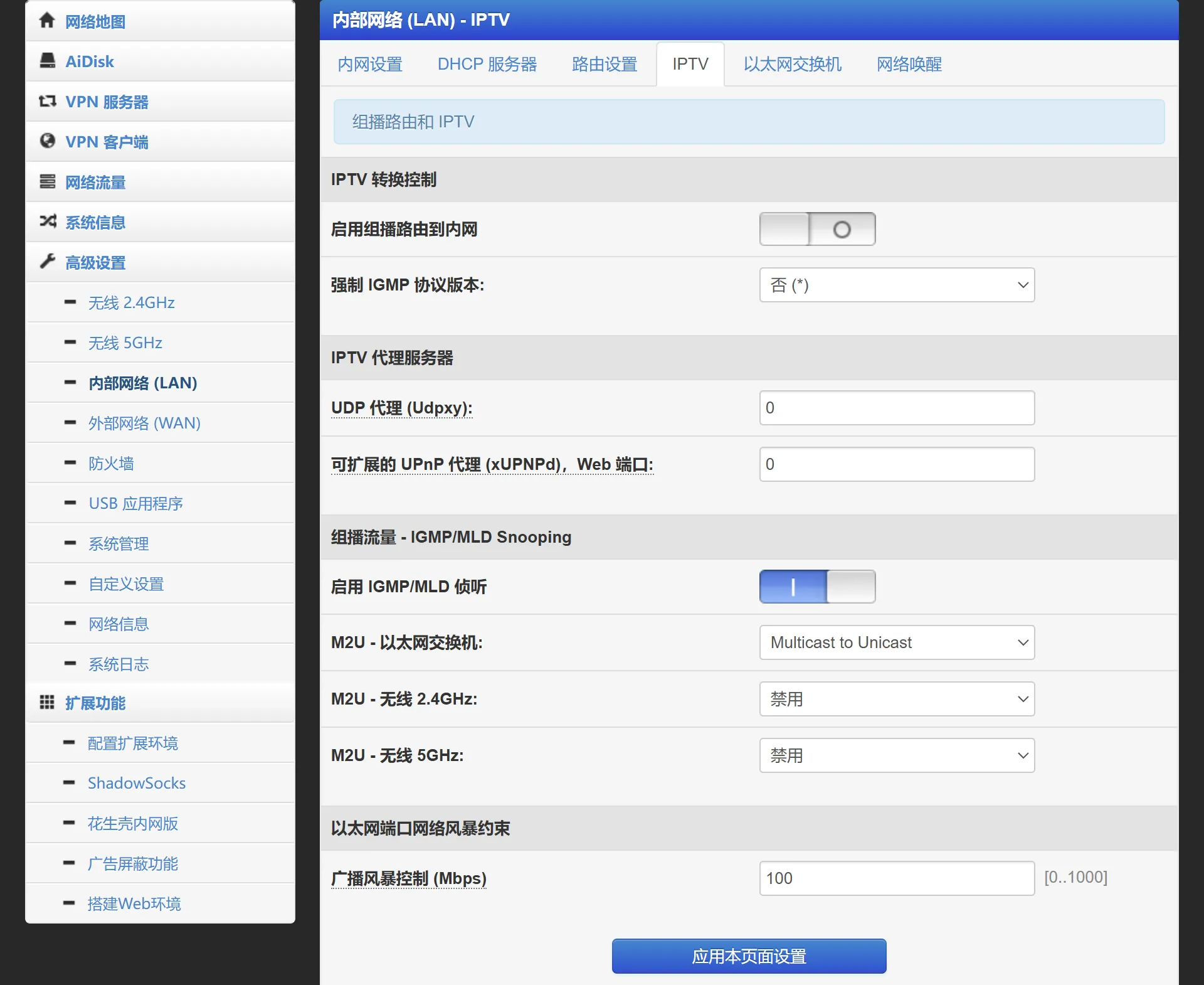Image resolution: width=1204 pixels, height=985 pixels.
Task: Open the 扩展功能 extensions section
Action: click(x=95, y=703)
